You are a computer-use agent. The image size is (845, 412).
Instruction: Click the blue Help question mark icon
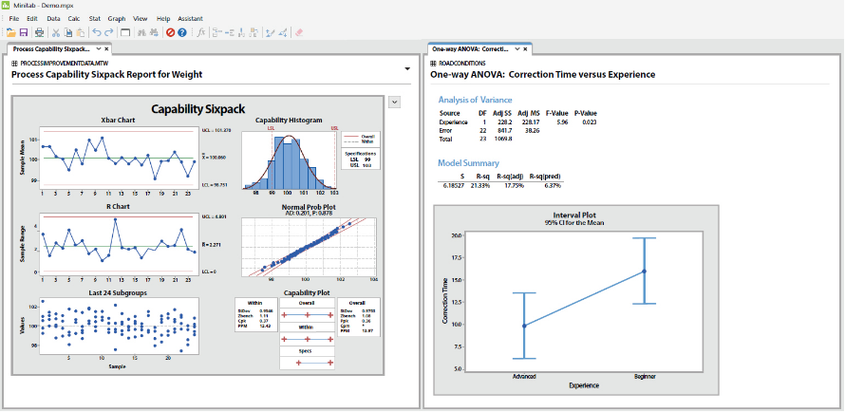[x=182, y=33]
